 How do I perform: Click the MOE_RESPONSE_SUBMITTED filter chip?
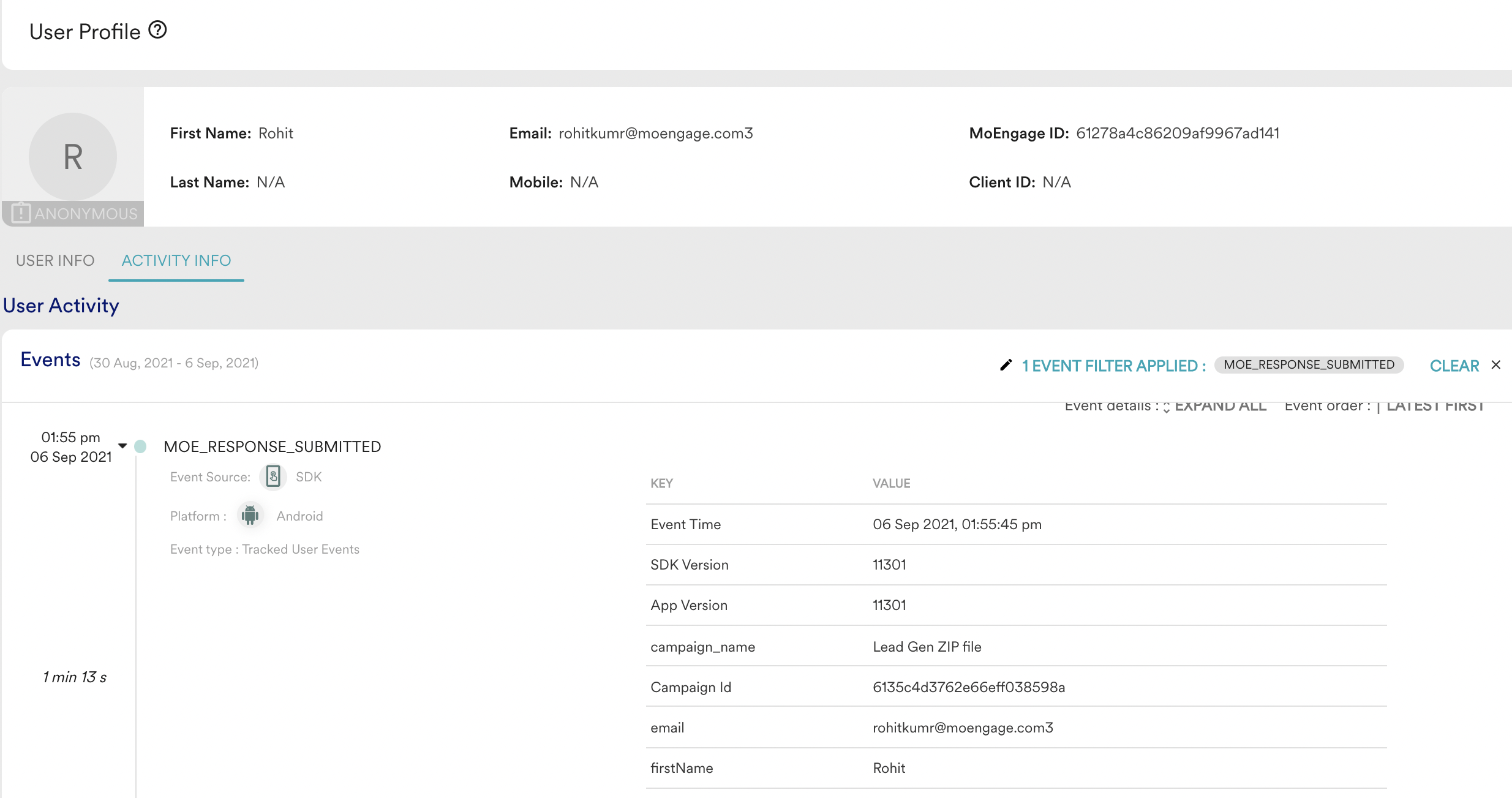point(1308,364)
